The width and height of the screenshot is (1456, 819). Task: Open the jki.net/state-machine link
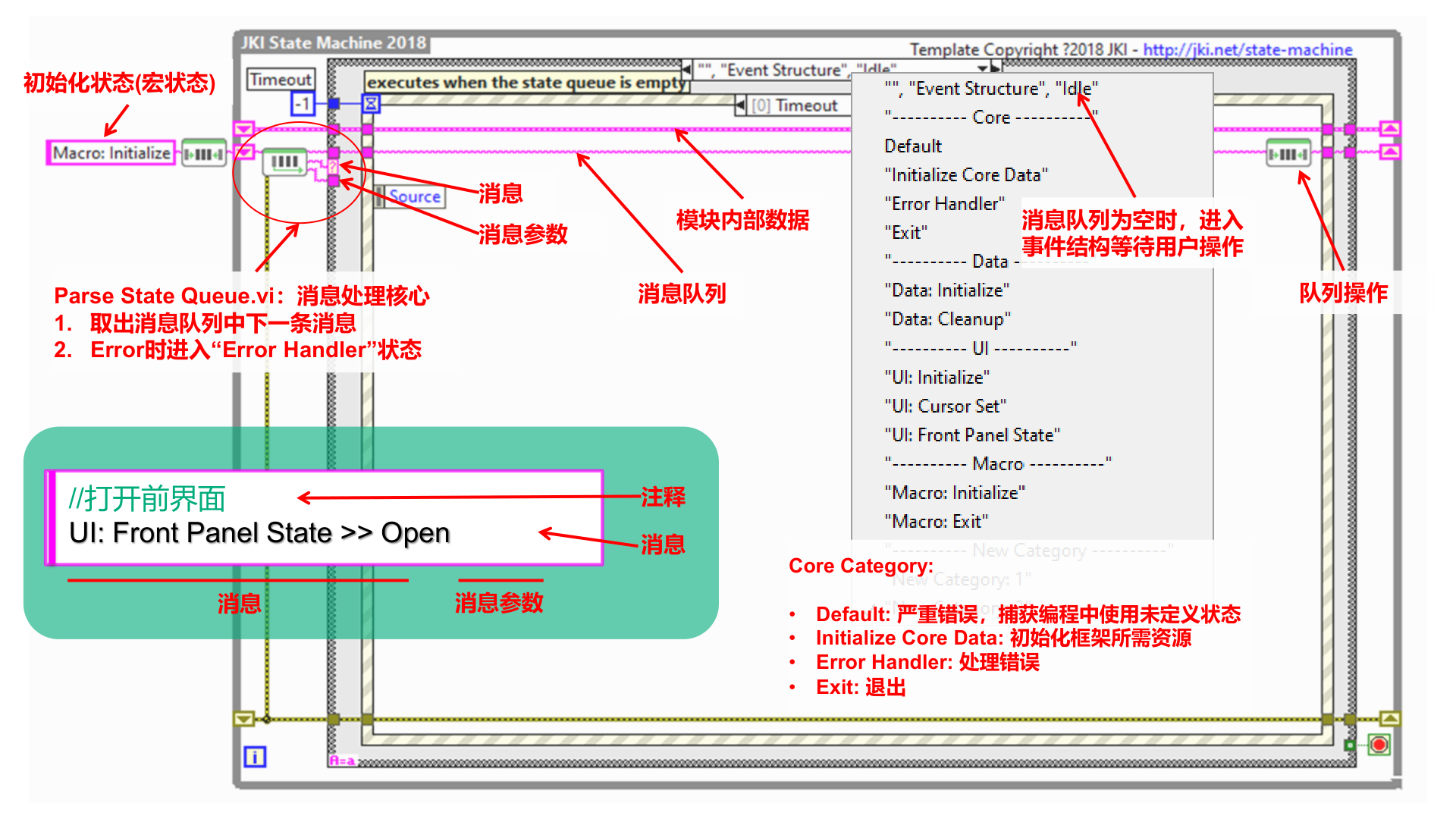tap(1247, 50)
